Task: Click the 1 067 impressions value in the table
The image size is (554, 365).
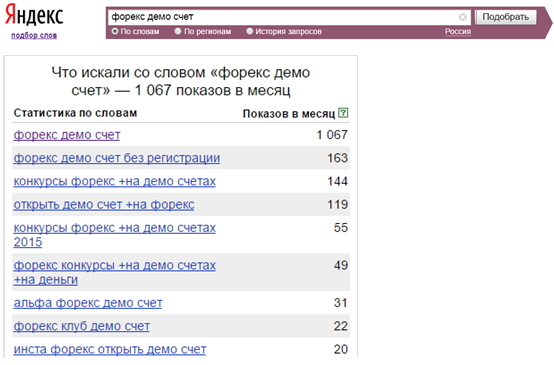Action: click(332, 135)
